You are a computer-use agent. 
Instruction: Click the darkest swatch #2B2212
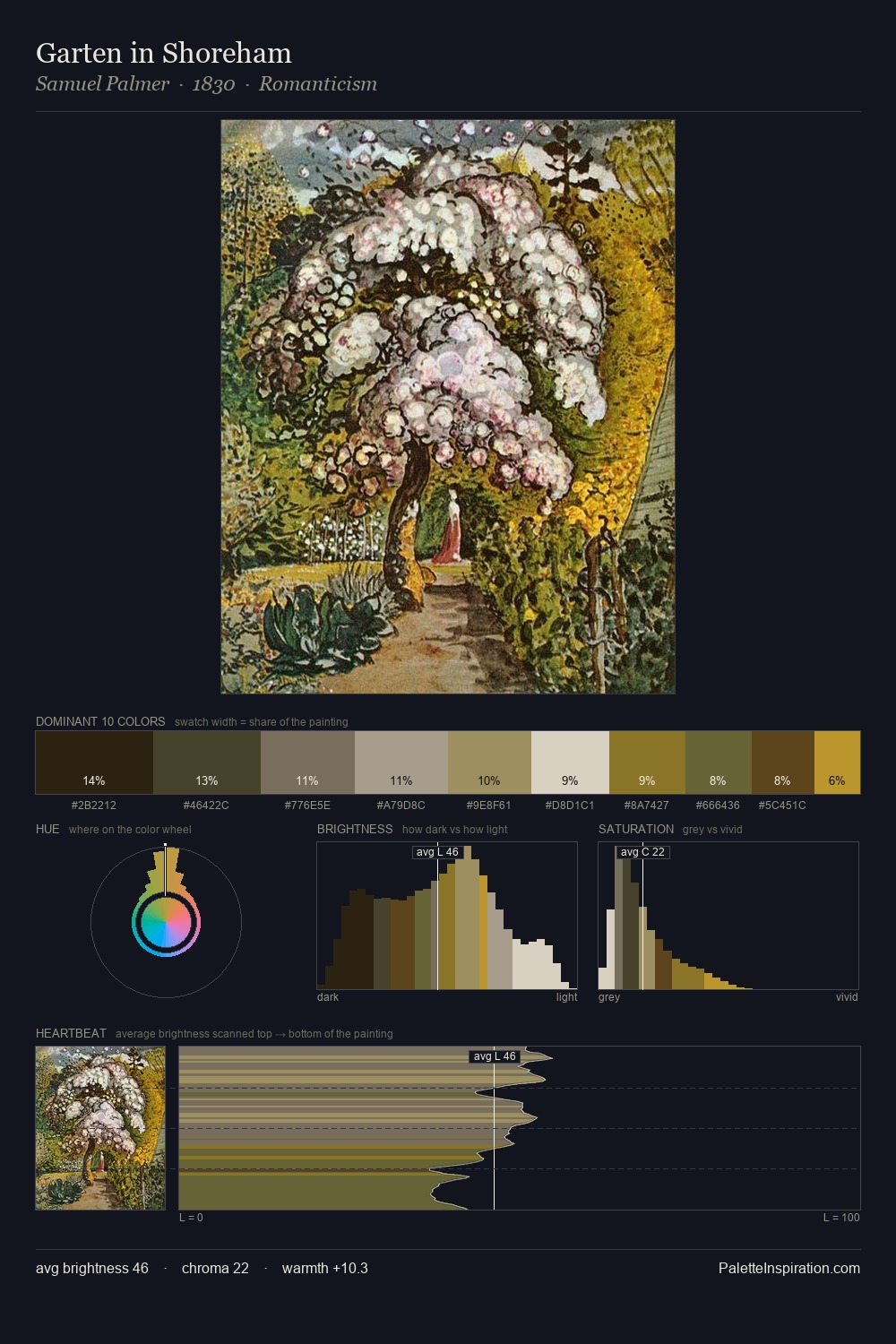[x=94, y=762]
